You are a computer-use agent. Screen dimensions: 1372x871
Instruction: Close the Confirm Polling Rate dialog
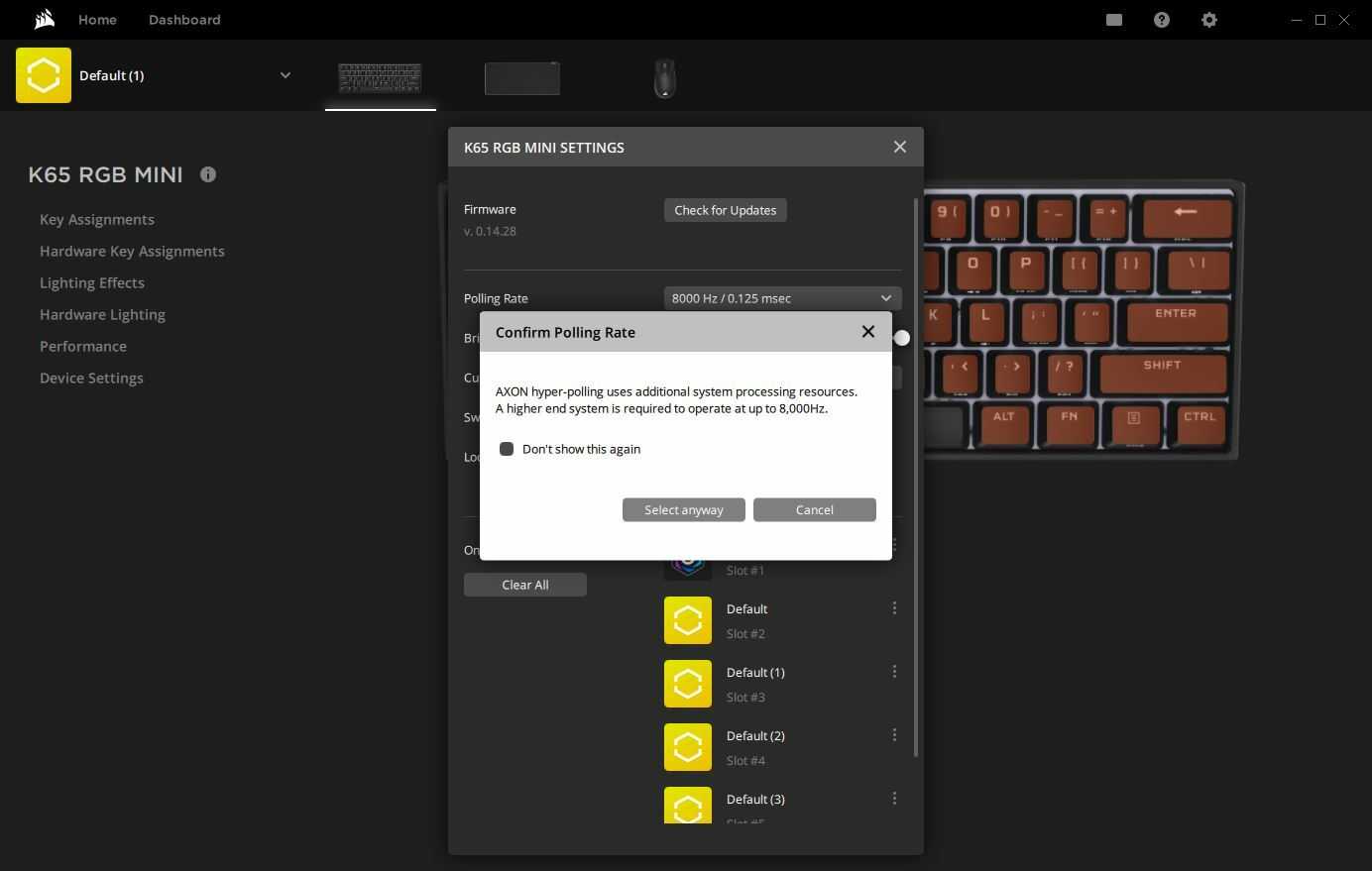coord(867,332)
